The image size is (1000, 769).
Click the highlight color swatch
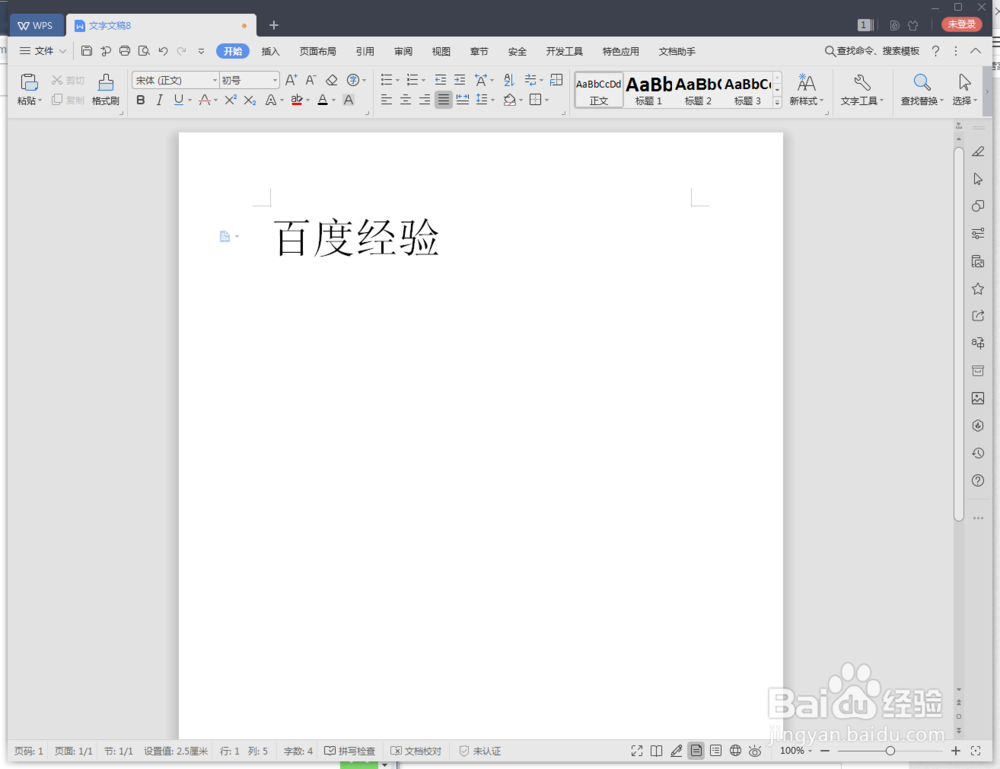pyautogui.click(x=297, y=100)
